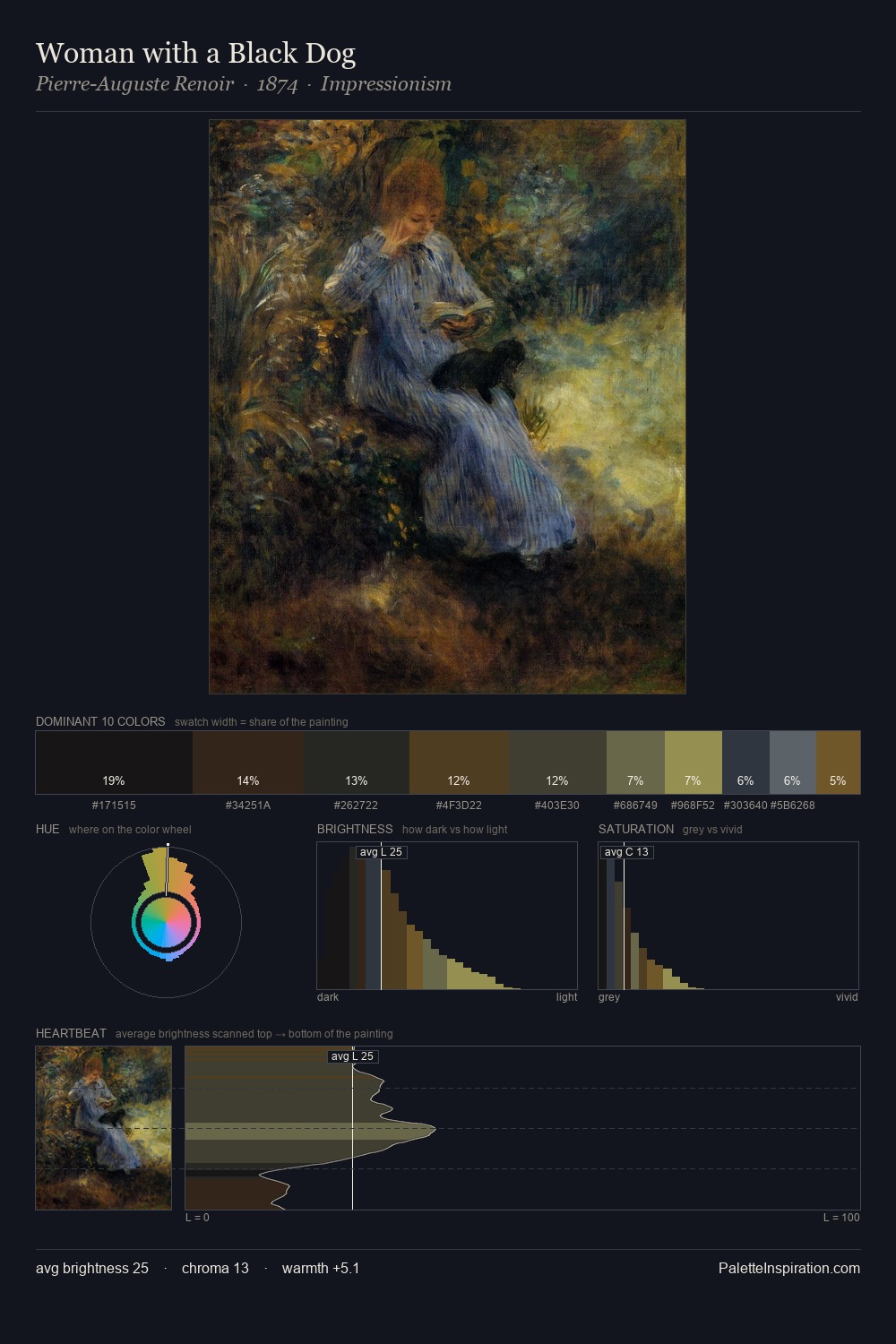Click the hue color wheel chart
This screenshot has height=1344, width=896.
[x=166, y=921]
